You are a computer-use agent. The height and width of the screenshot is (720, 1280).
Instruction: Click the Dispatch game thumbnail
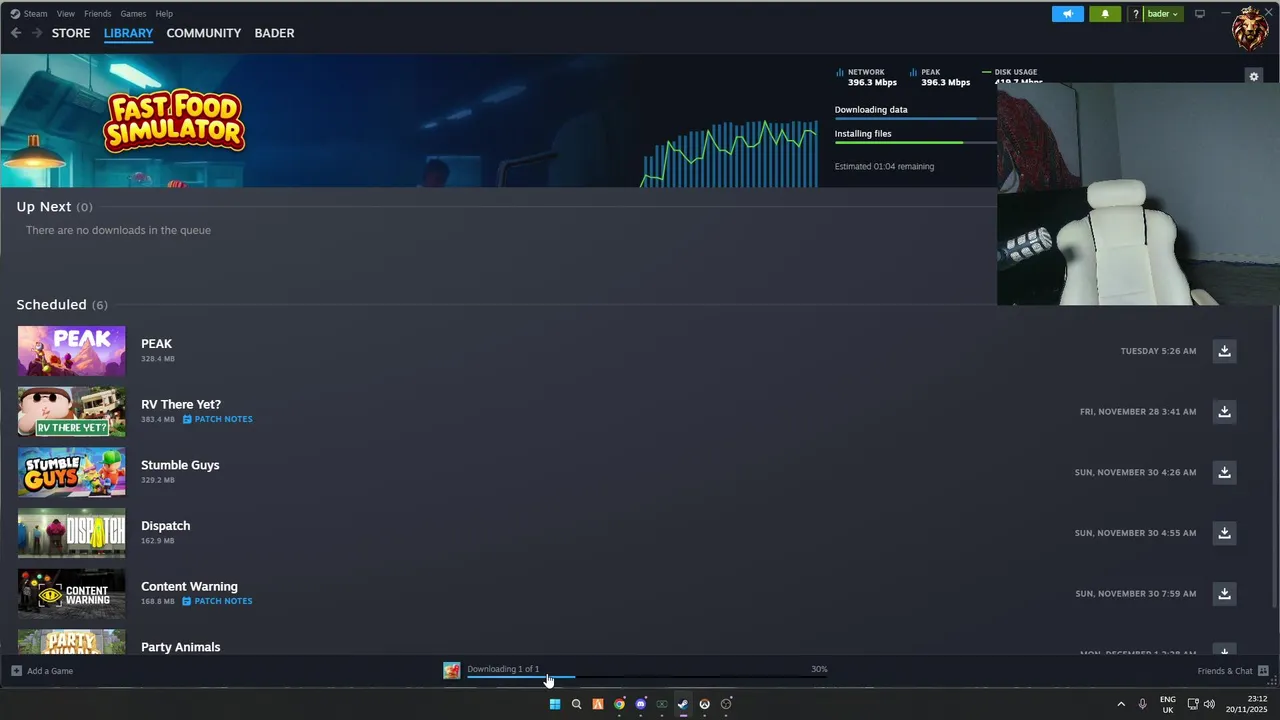click(x=72, y=533)
